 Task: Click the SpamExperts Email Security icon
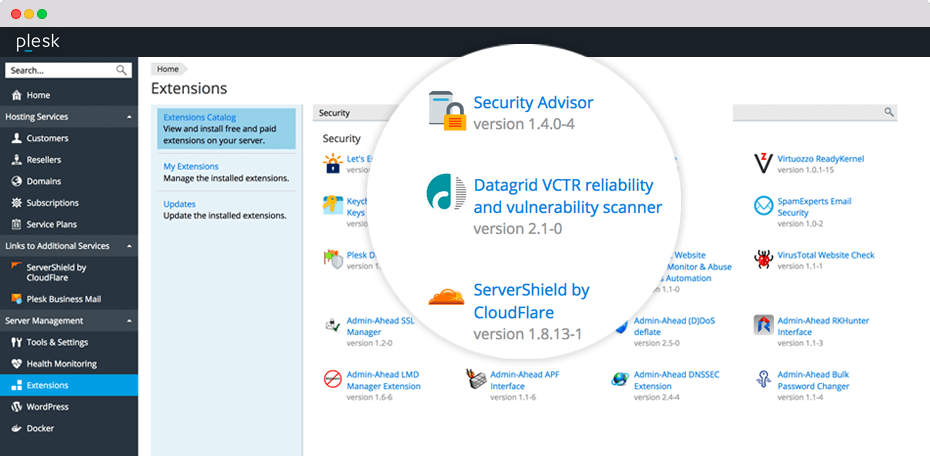click(x=763, y=206)
